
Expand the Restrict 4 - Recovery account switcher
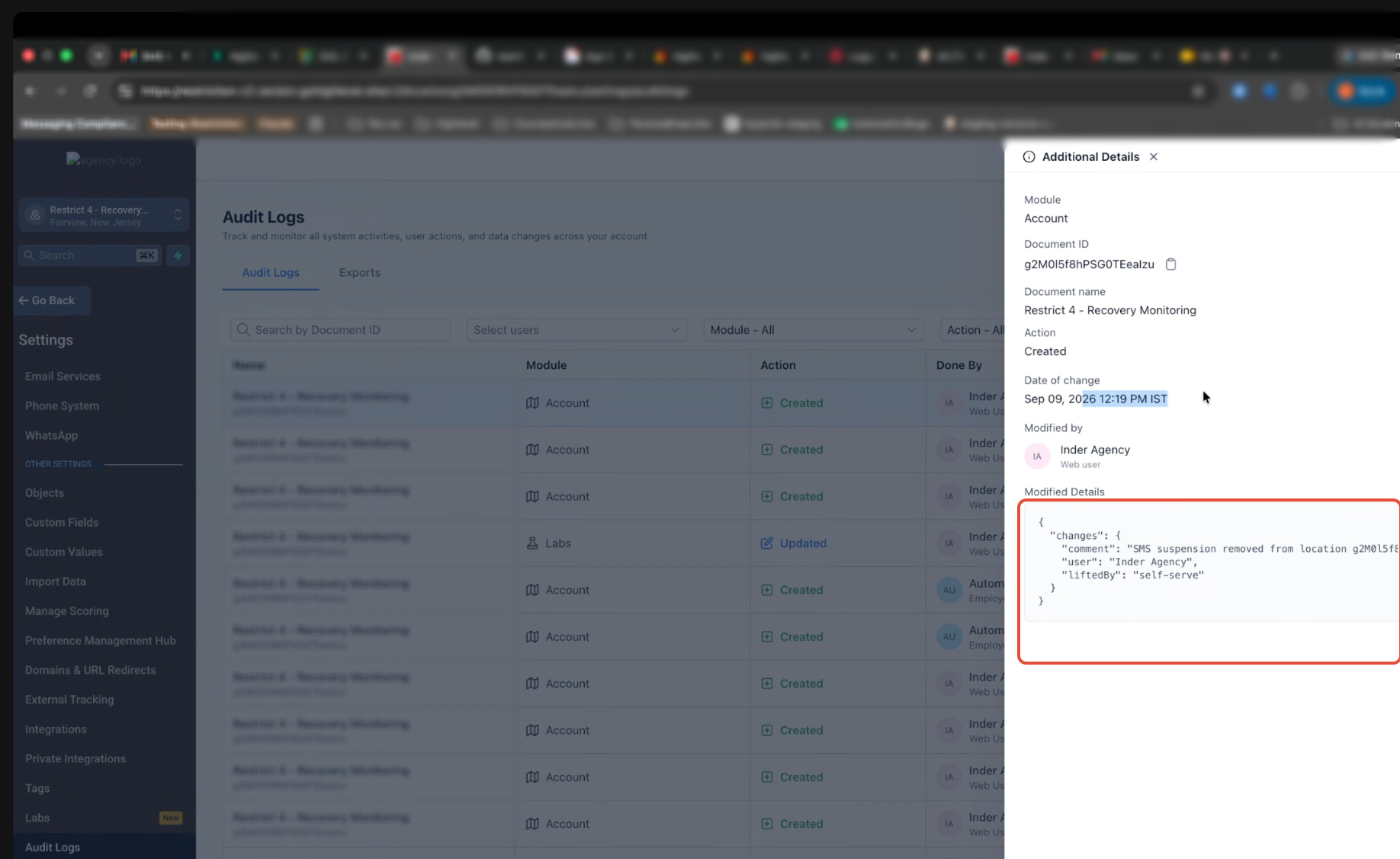click(x=104, y=216)
